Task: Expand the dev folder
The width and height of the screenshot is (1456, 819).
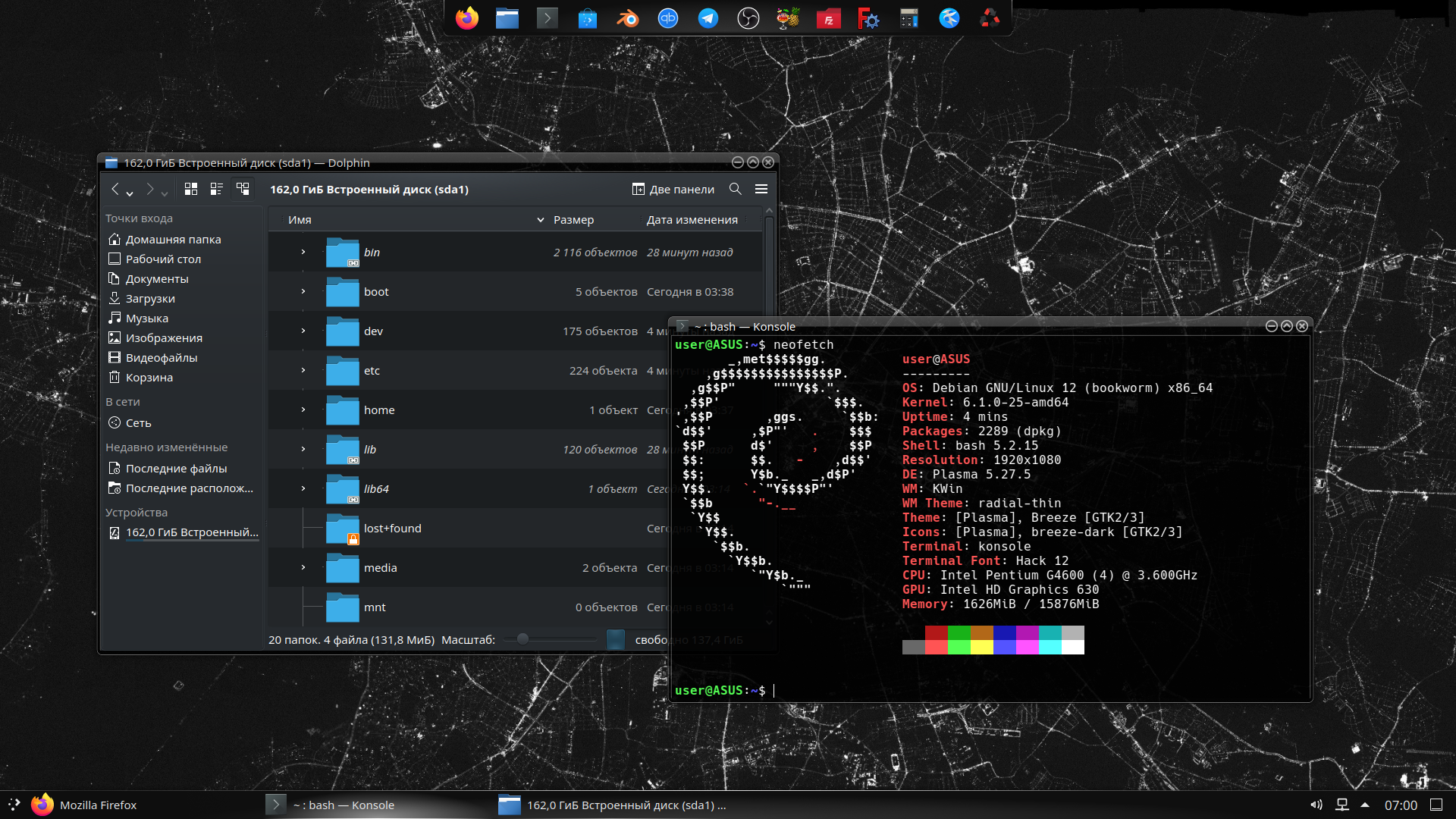Action: tap(303, 331)
